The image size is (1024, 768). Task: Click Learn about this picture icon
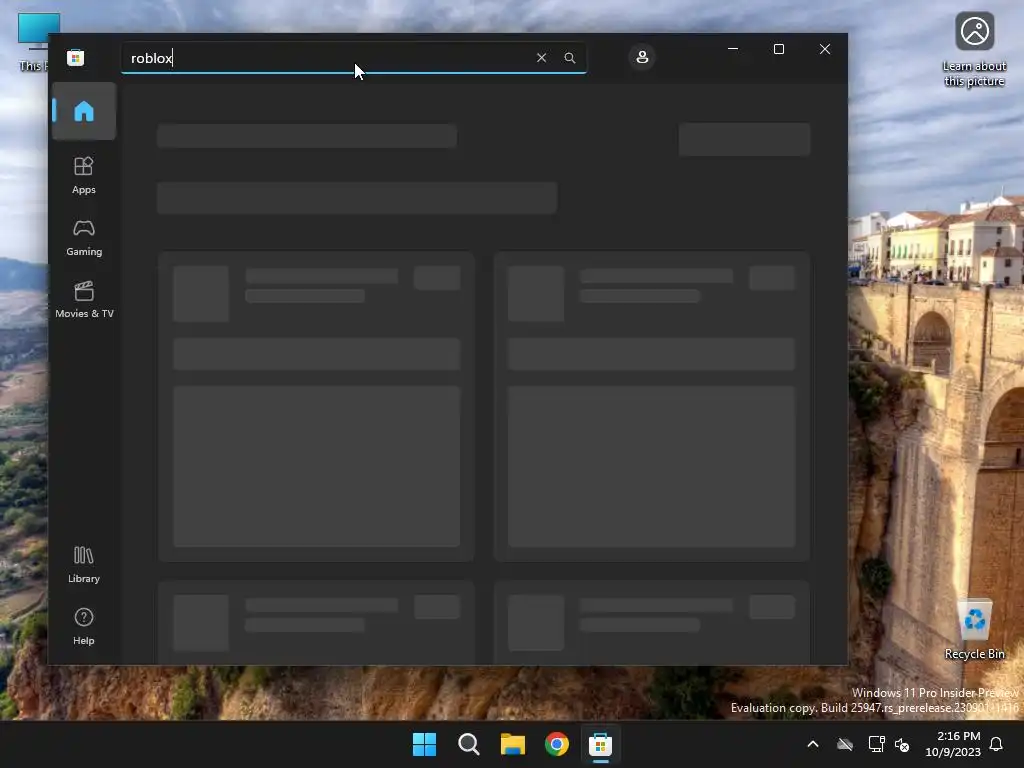coord(974,50)
